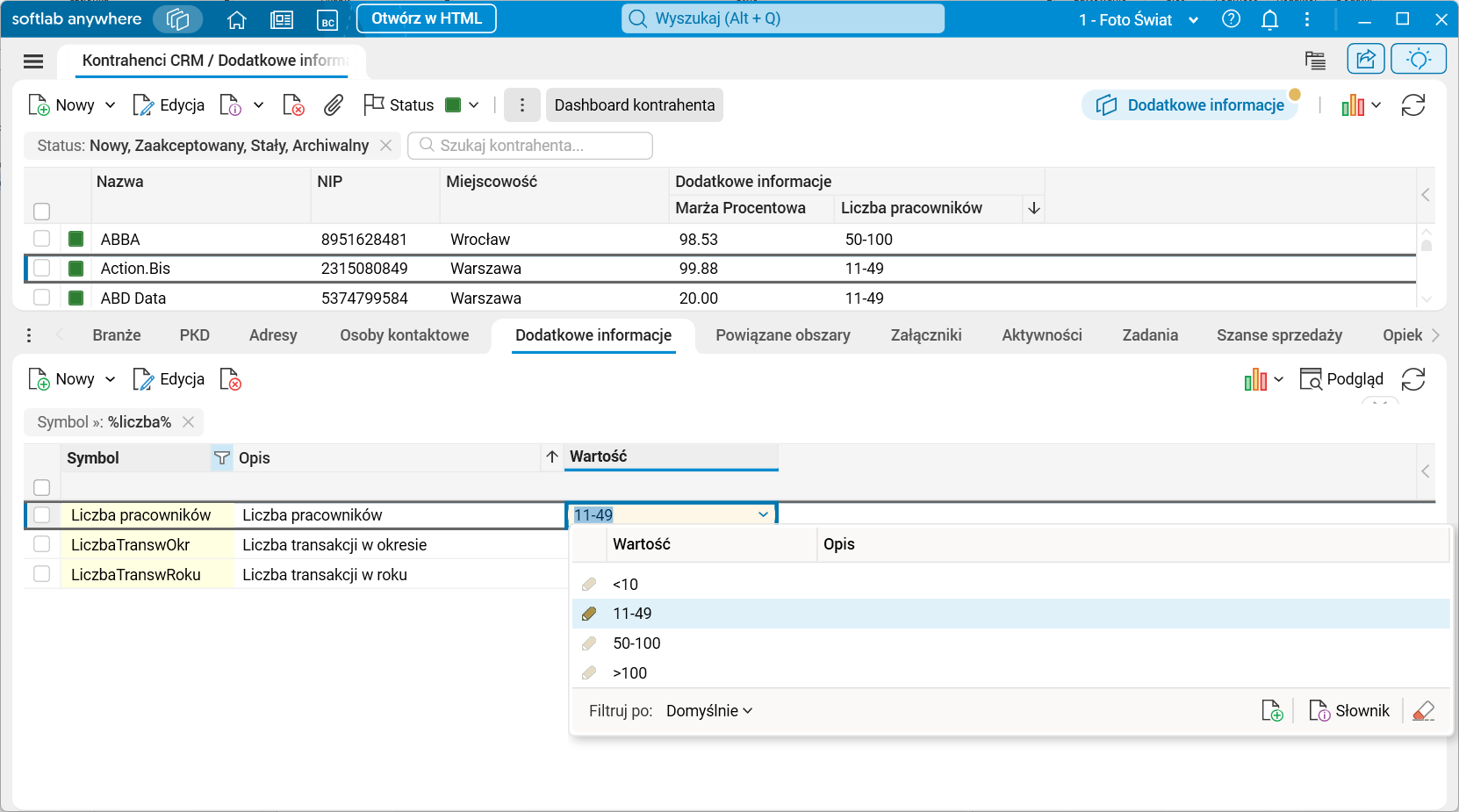Toggle select-all checkbox in contractors header
Image resolution: width=1459 pixels, height=812 pixels.
click(x=41, y=212)
